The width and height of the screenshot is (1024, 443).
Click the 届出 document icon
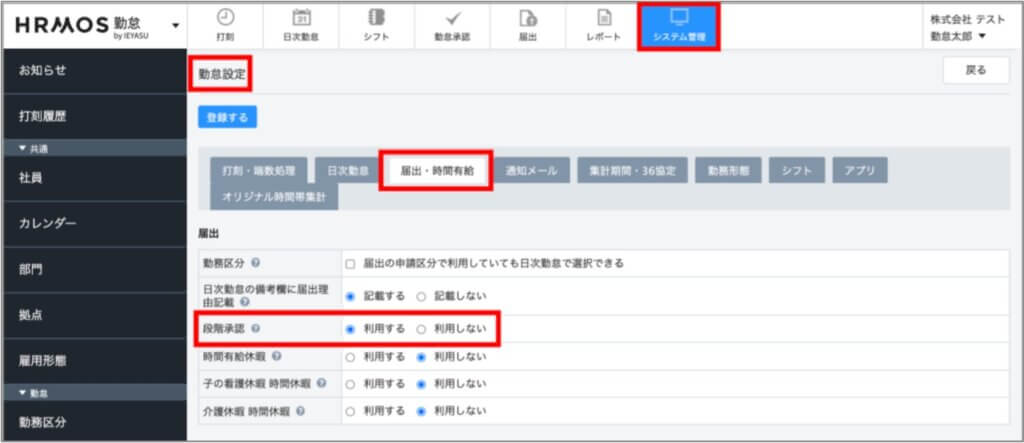[x=528, y=18]
